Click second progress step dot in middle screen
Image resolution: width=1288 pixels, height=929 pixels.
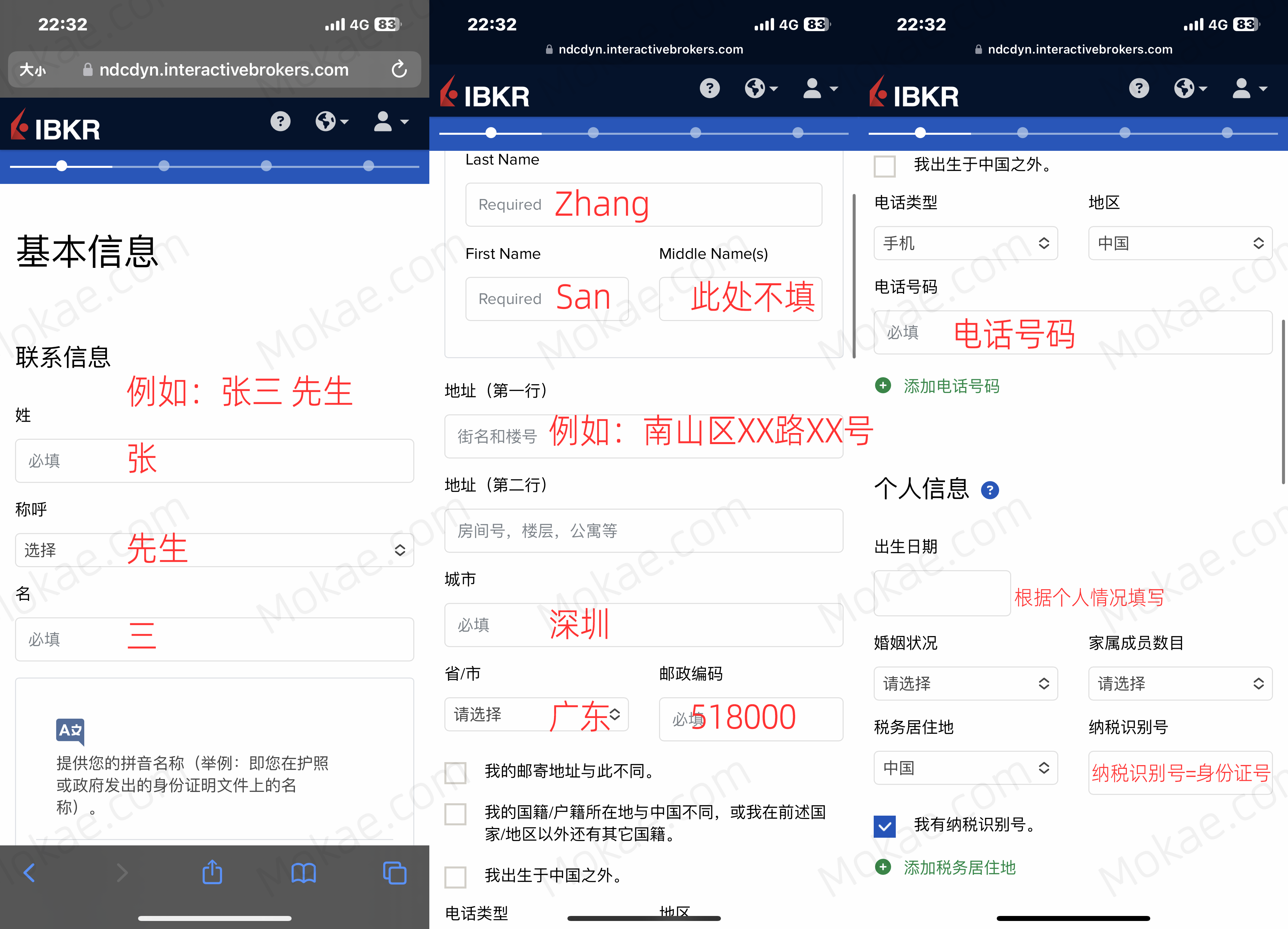593,133
